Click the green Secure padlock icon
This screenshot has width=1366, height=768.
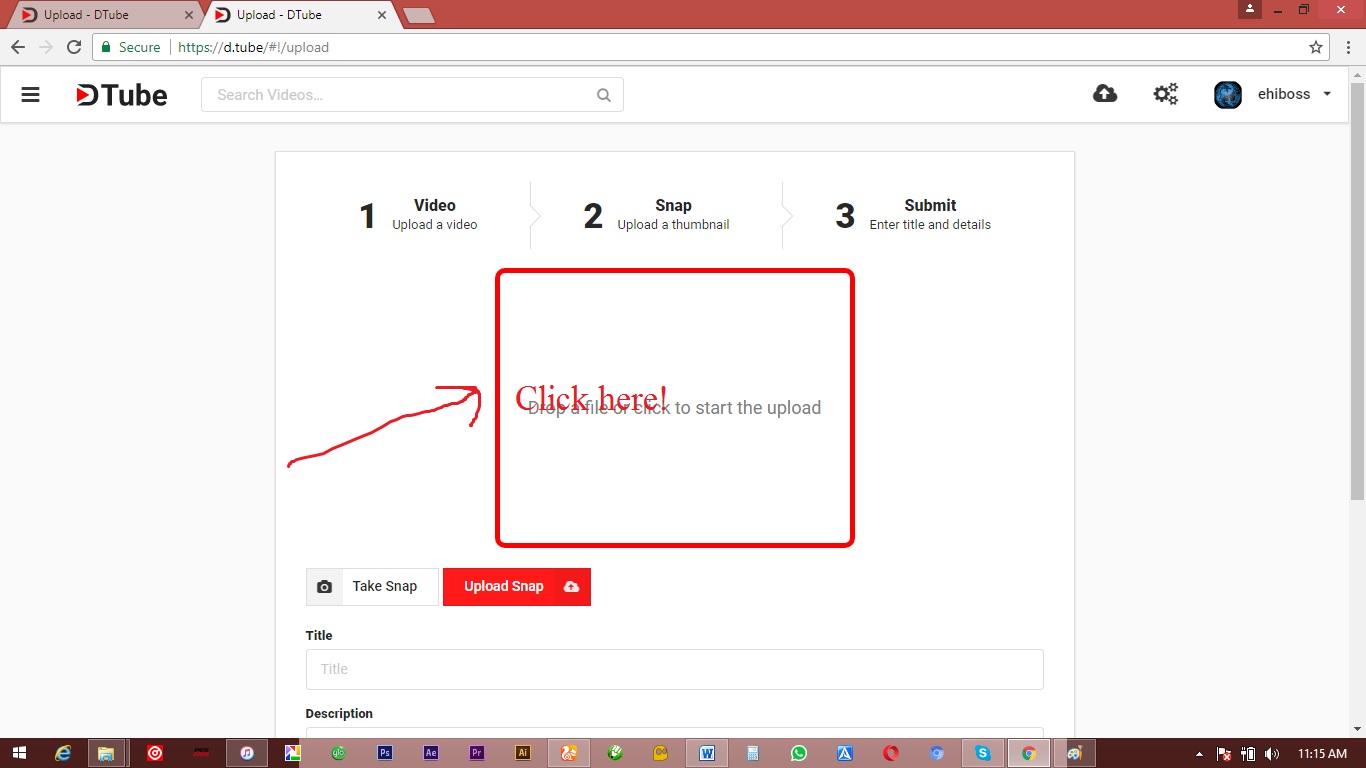click(x=106, y=46)
